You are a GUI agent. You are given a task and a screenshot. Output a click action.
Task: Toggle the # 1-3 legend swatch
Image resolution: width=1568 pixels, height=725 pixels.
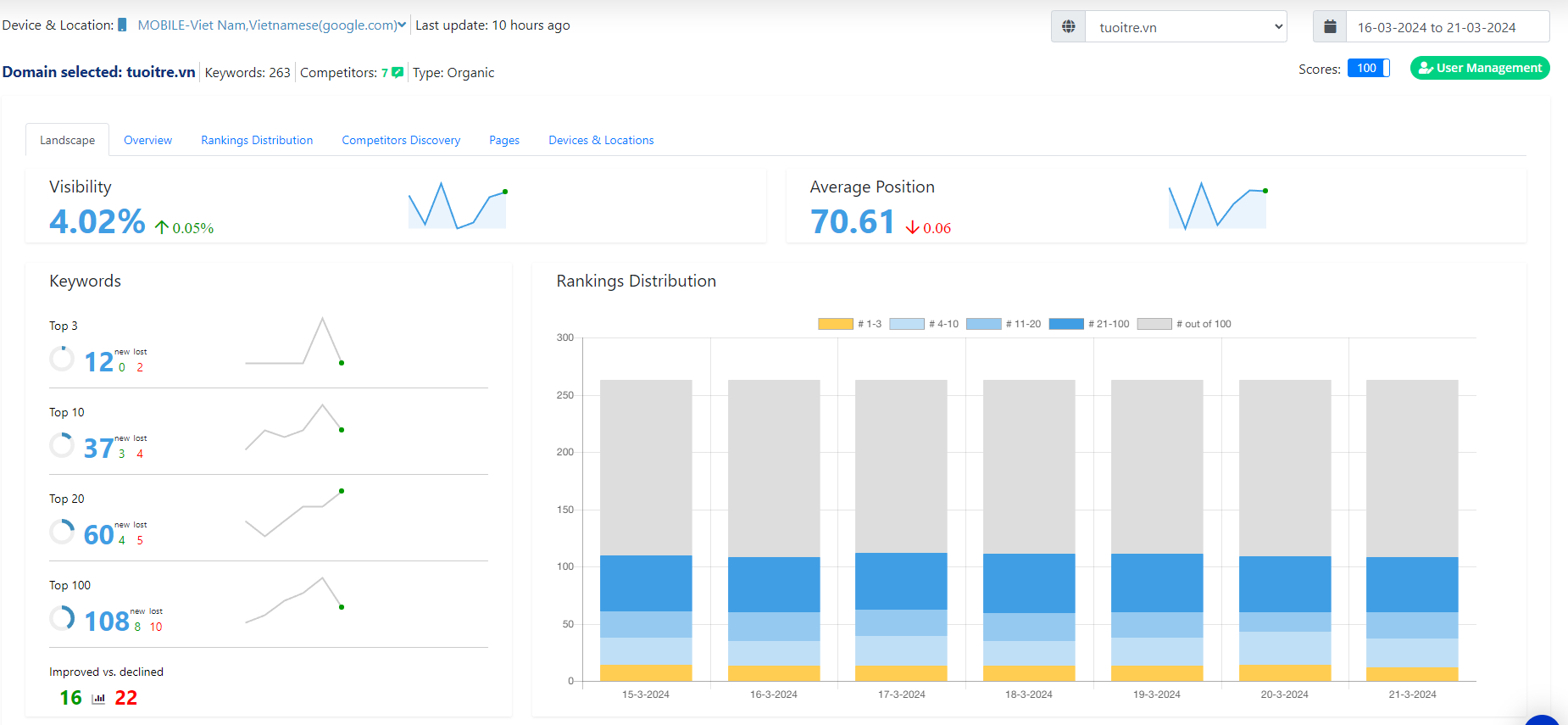tap(835, 324)
